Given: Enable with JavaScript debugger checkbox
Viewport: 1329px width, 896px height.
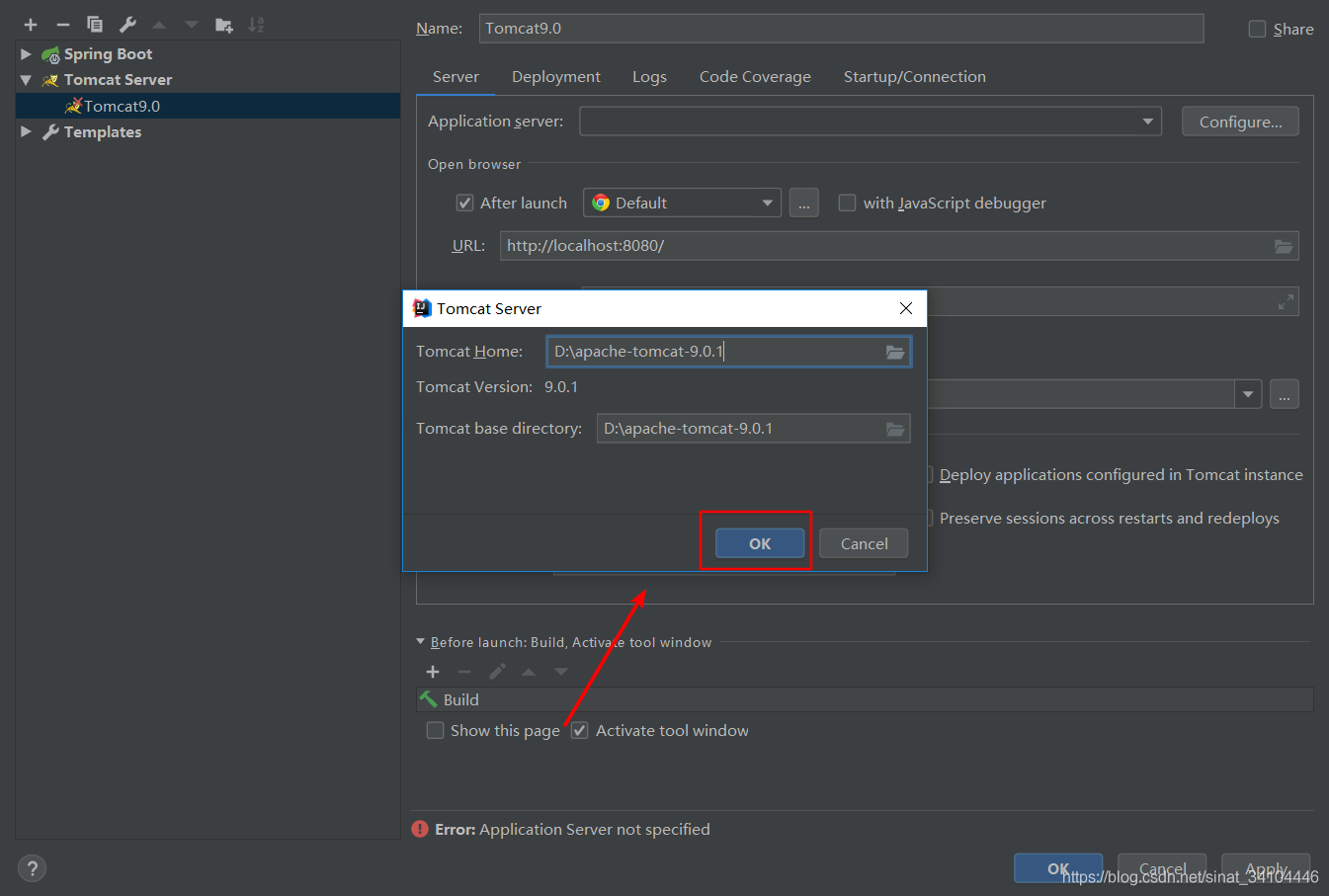Looking at the screenshot, I should (847, 204).
